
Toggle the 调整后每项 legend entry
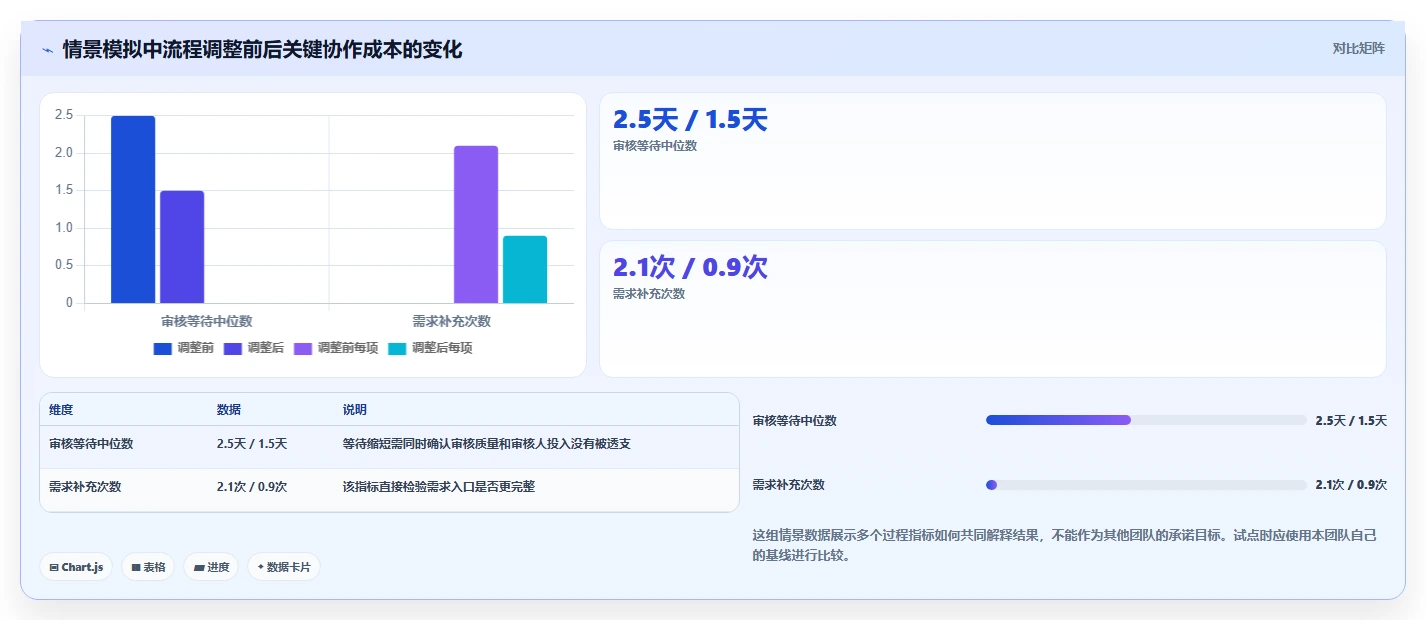[x=430, y=348]
